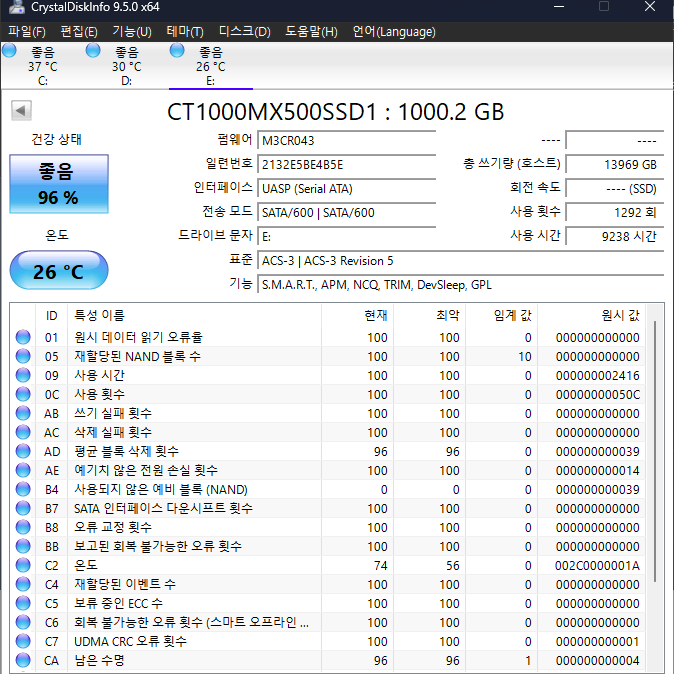The image size is (674, 674).
Task: Click the 드라이브 문자 field showing E:
Action: click(x=346, y=237)
